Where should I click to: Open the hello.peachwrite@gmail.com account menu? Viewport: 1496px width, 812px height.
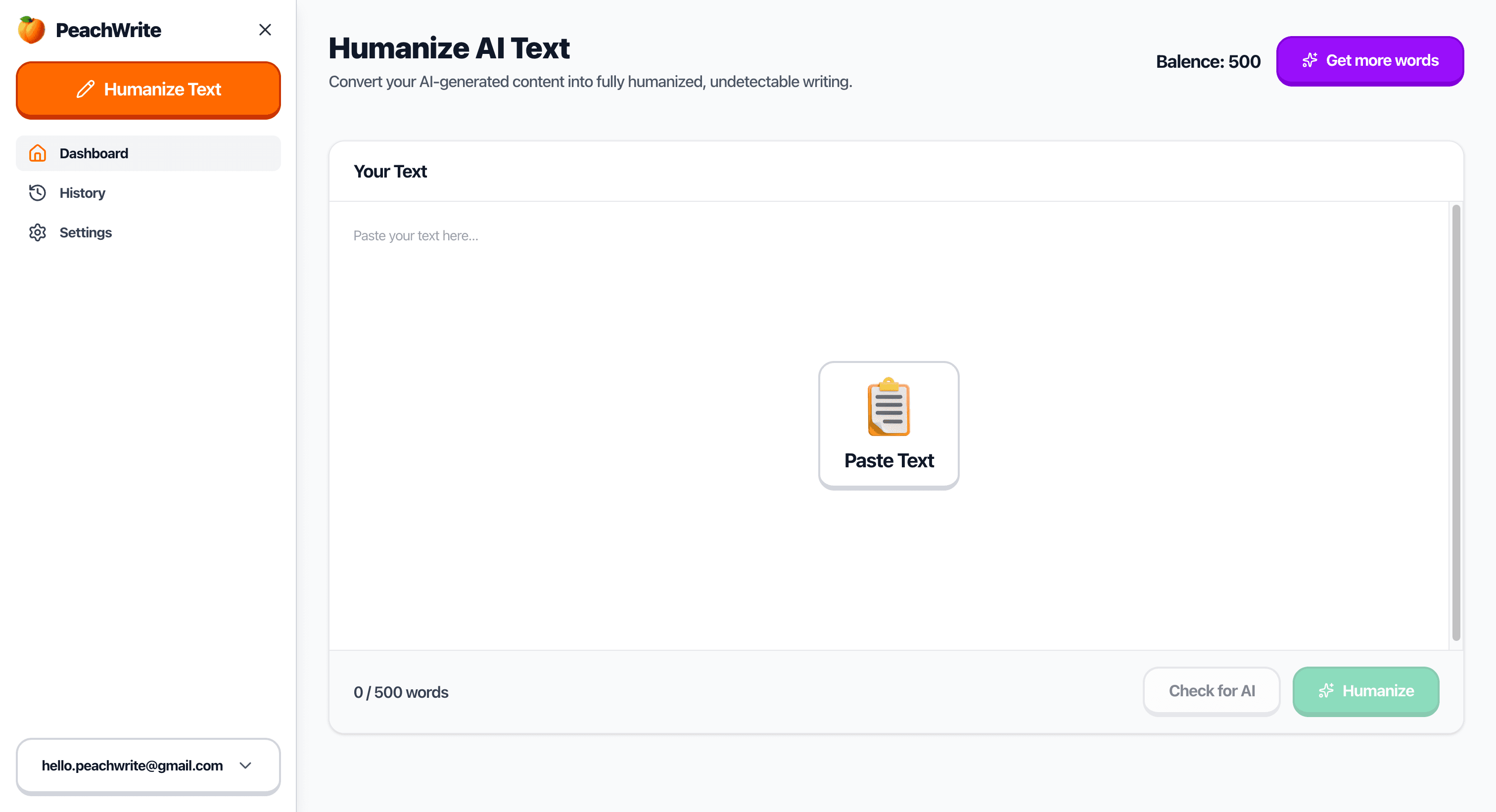(x=133, y=766)
